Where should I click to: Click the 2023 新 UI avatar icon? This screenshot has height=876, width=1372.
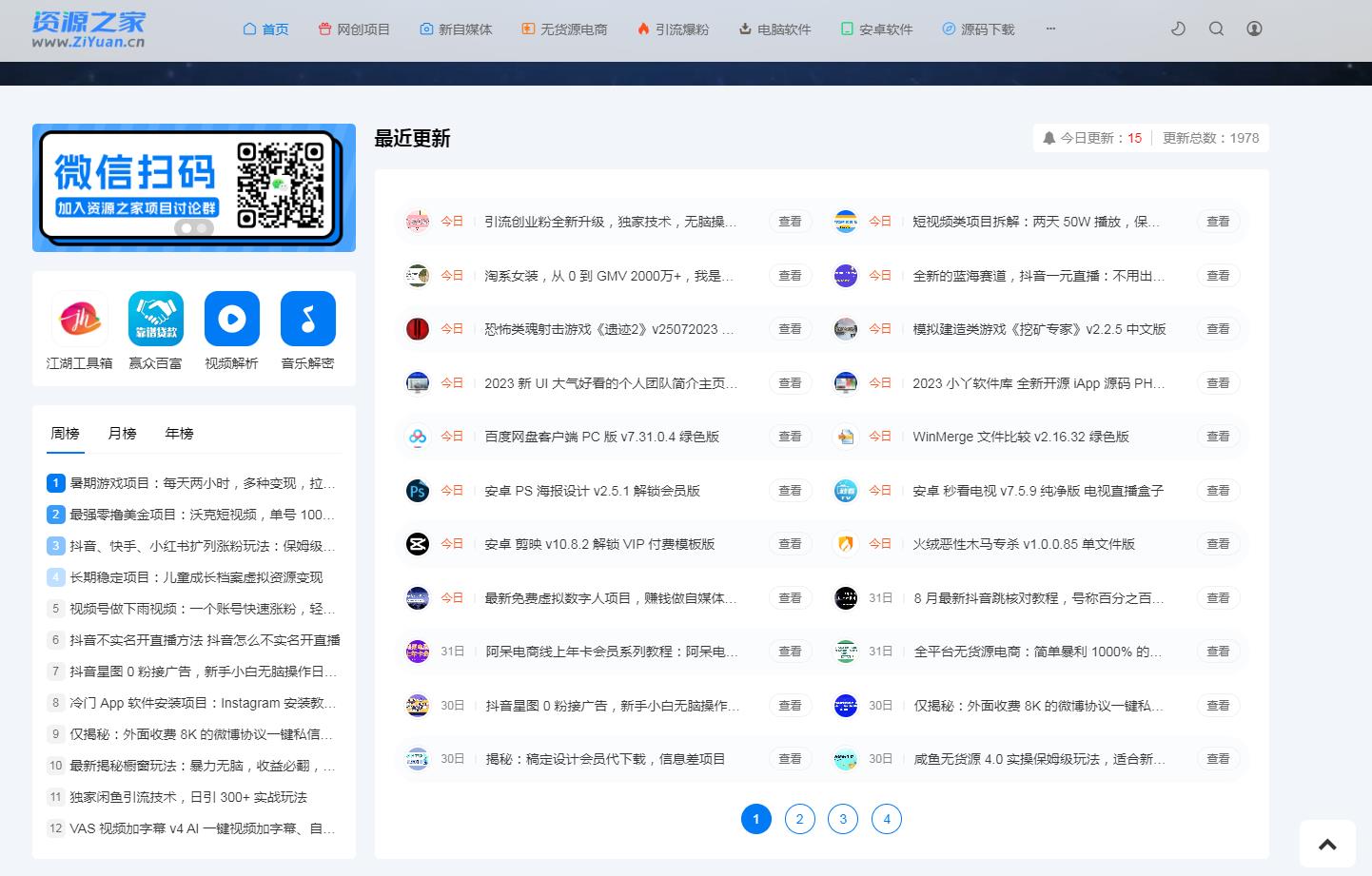[x=417, y=383]
